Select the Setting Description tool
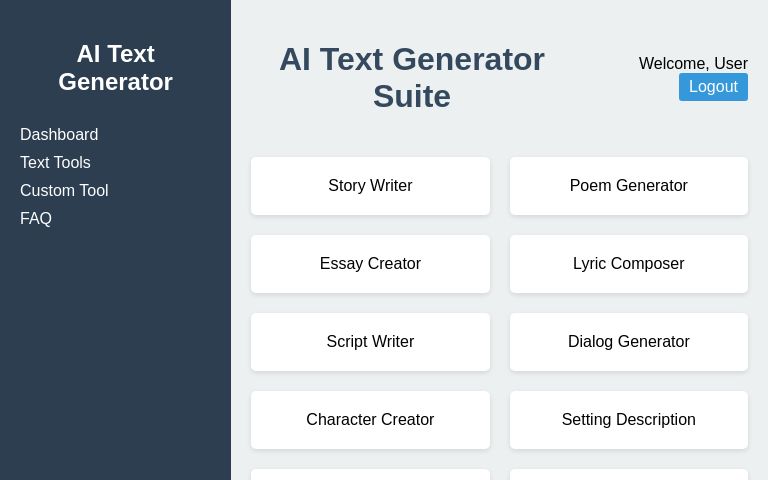Screen dimensions: 768x480 point(628,420)
